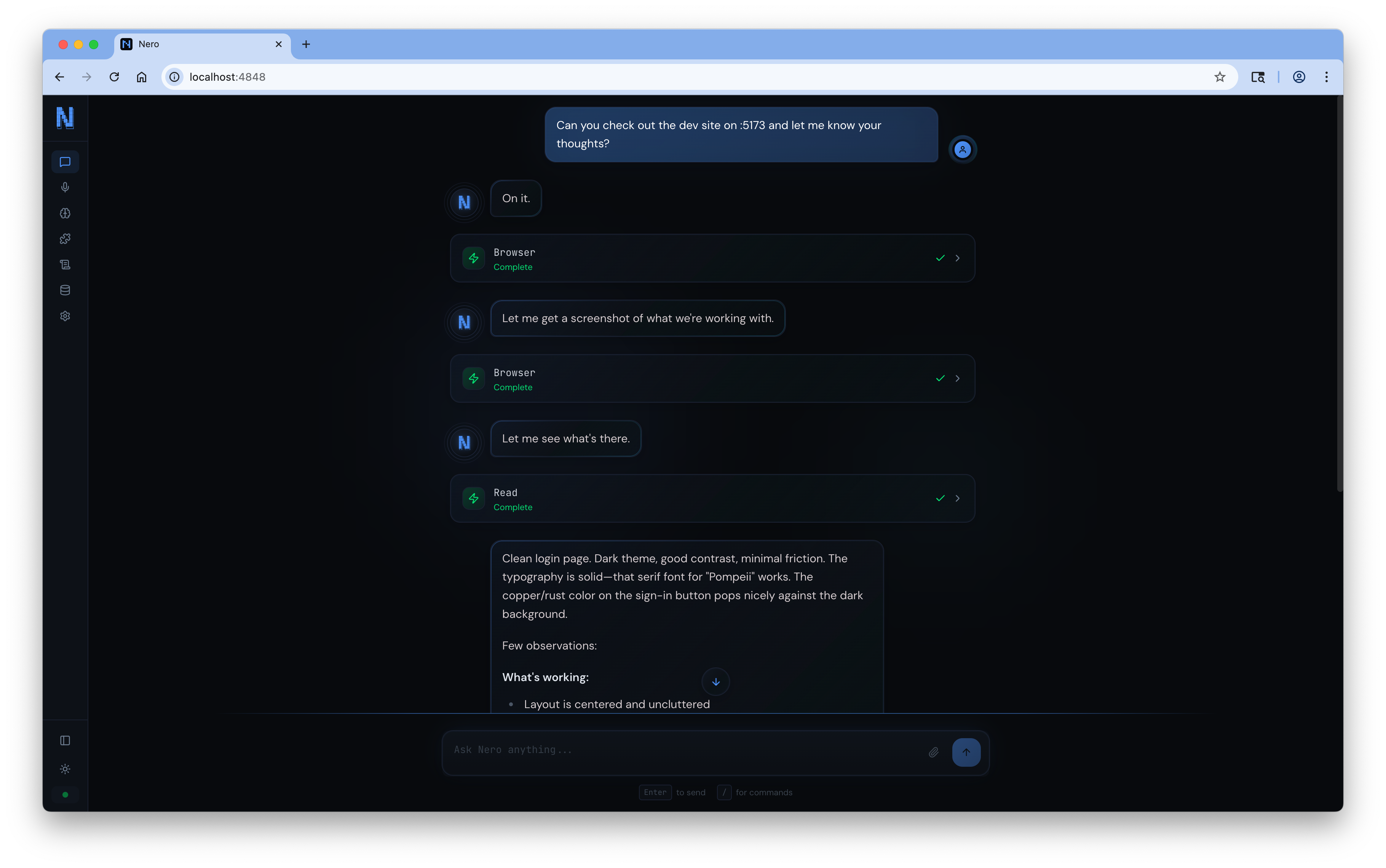Click the Nero logo at the top
This screenshot has width=1386, height=868.
click(x=65, y=118)
